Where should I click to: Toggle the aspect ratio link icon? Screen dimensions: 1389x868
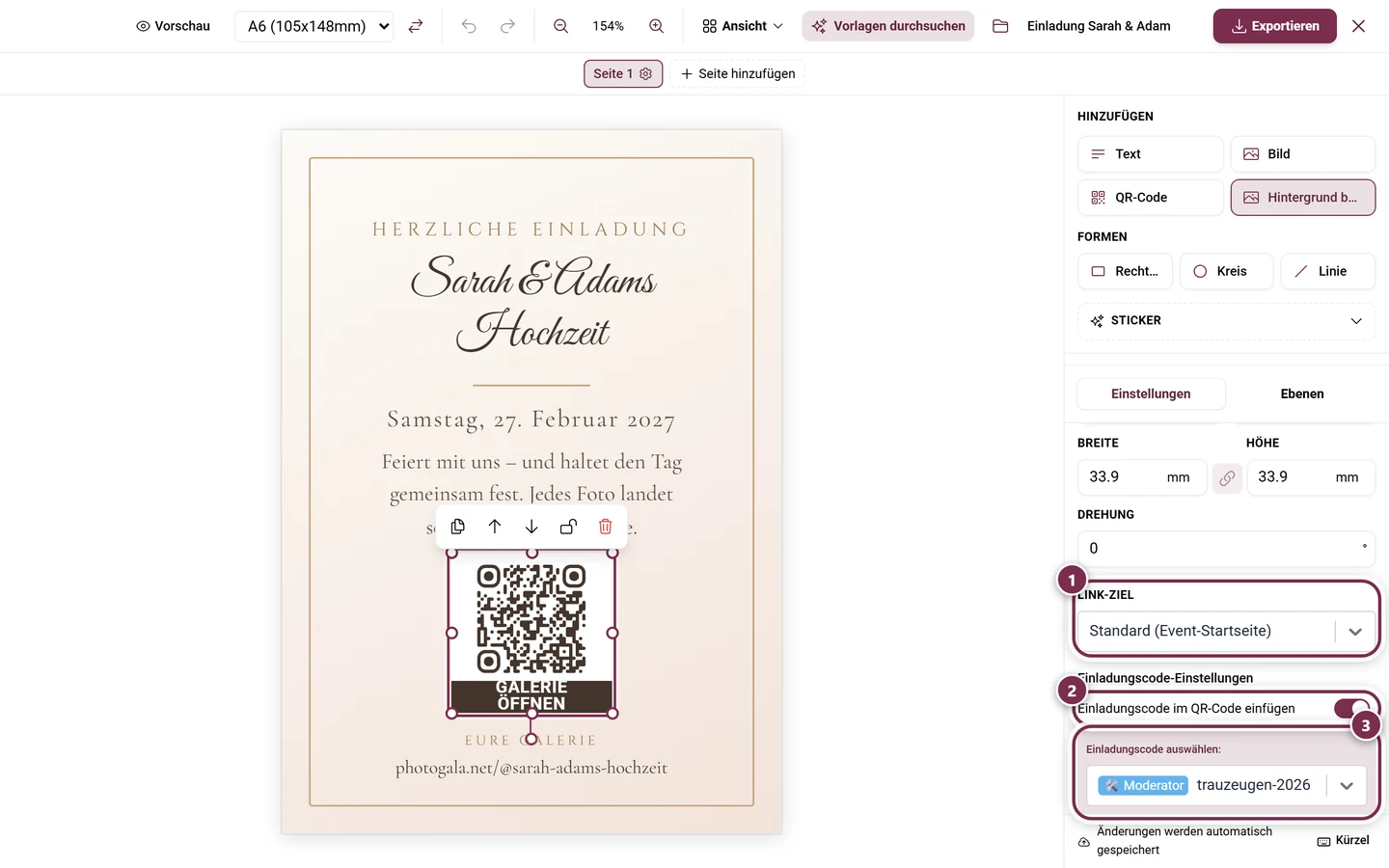coord(1227,477)
